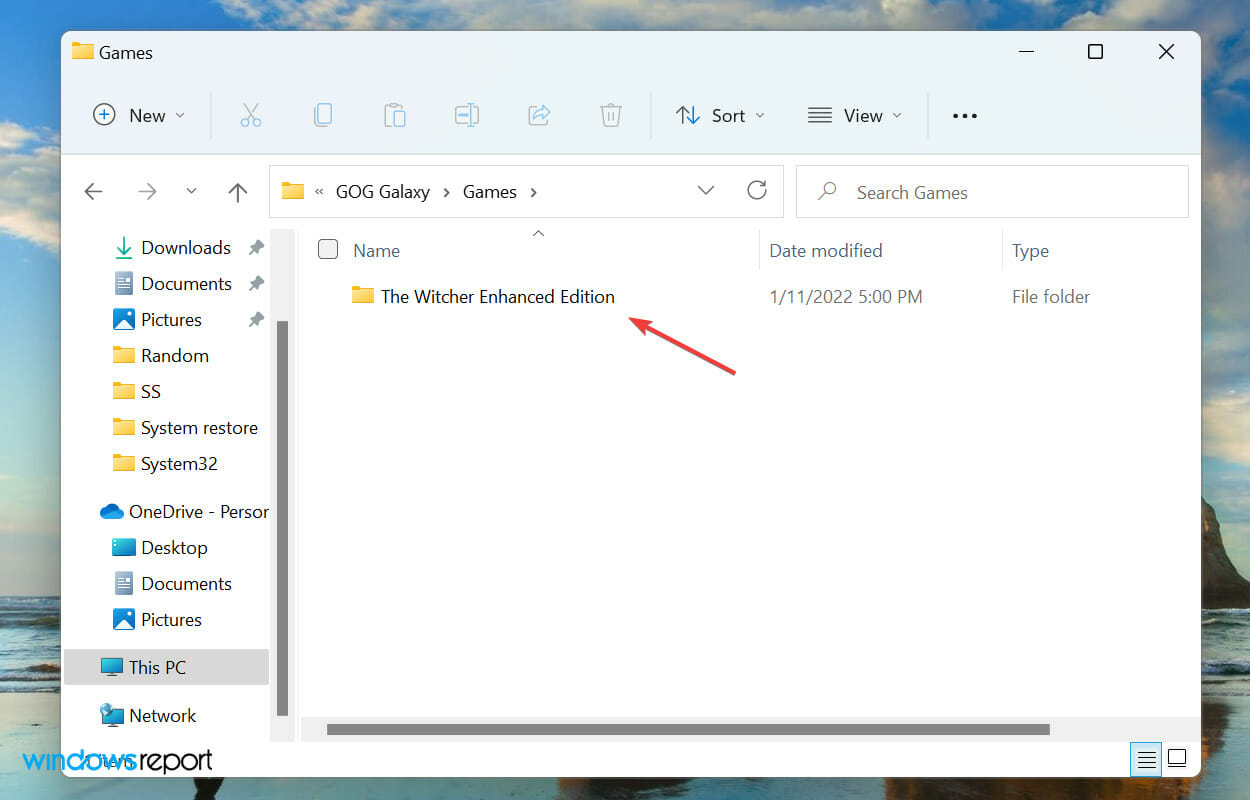The image size is (1250, 800).
Task: Click the navigation pane vertical scrollbar
Action: click(282, 517)
